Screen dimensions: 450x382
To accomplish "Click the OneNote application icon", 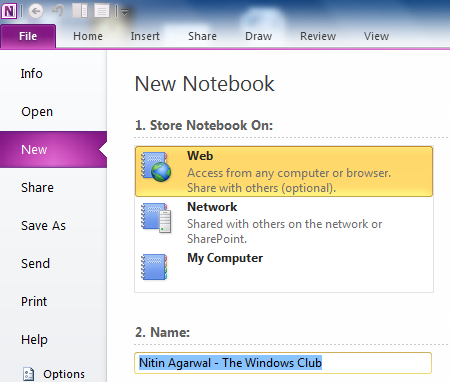I will click(x=9, y=11).
